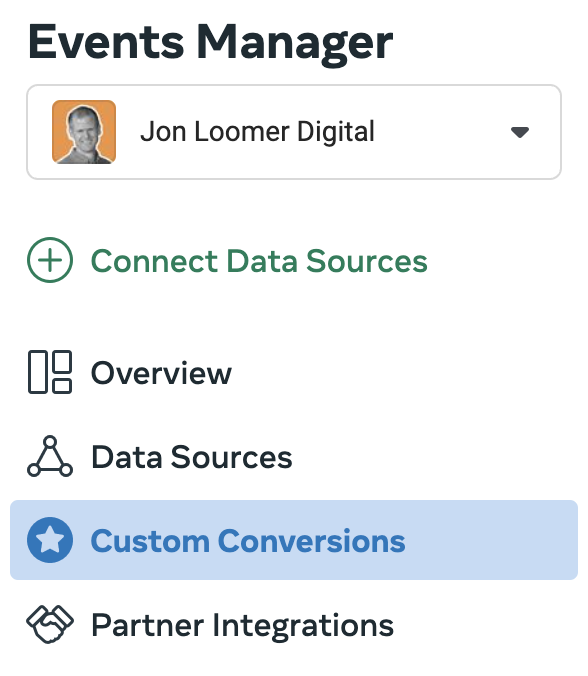Screen dimensions: 588x676
Task: Expand the account selector dropdown arrow
Action: (x=519, y=132)
